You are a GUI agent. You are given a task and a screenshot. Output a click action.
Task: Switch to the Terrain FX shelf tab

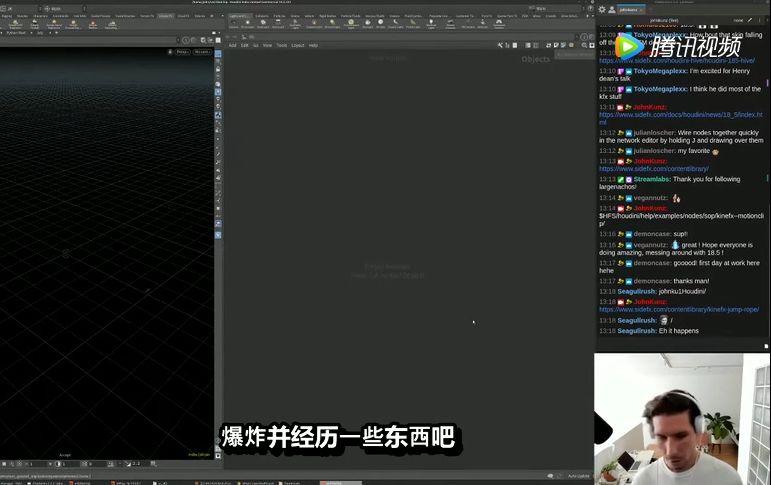[147, 16]
